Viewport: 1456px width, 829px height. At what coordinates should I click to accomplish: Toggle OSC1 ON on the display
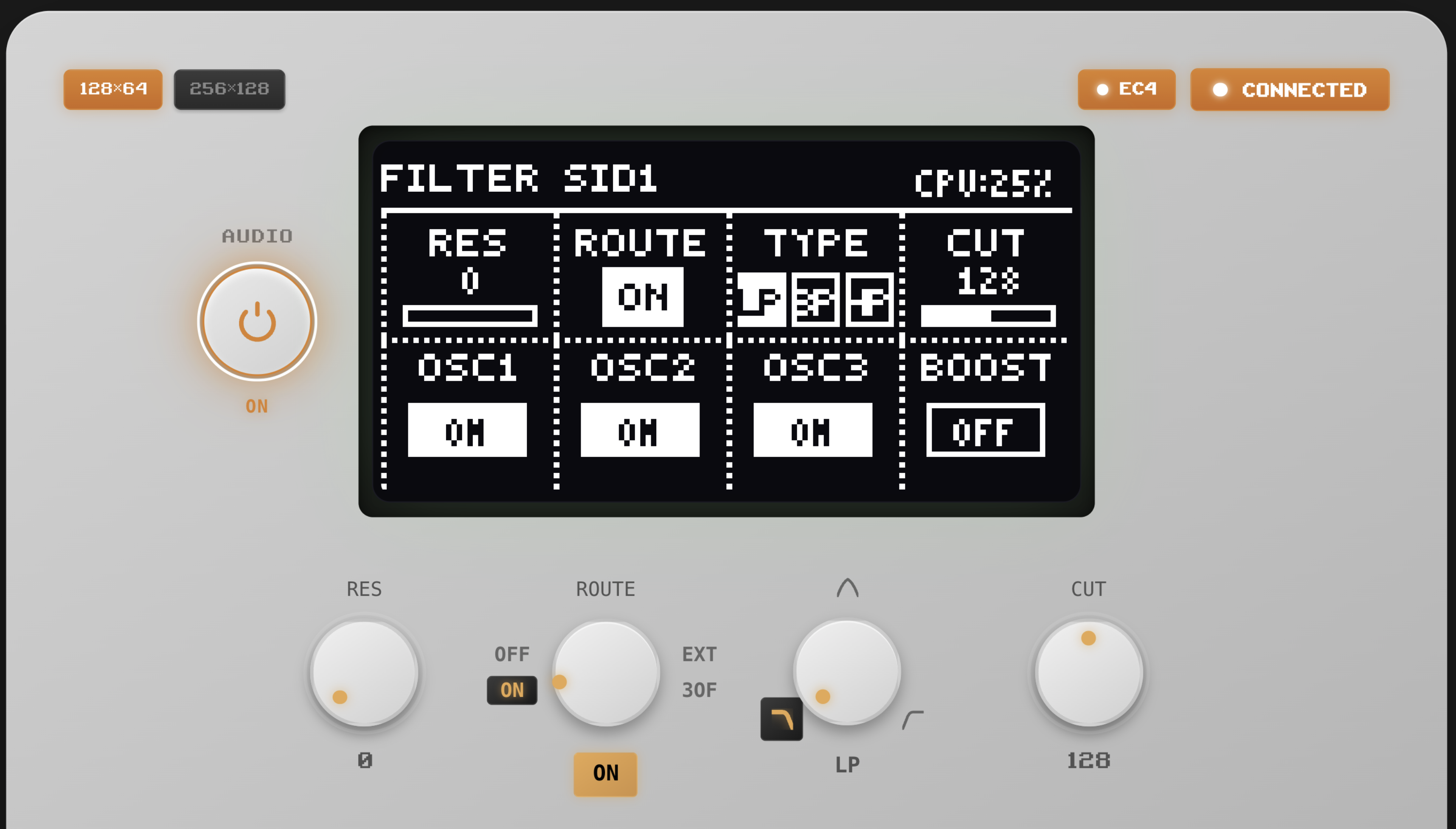pos(467,431)
